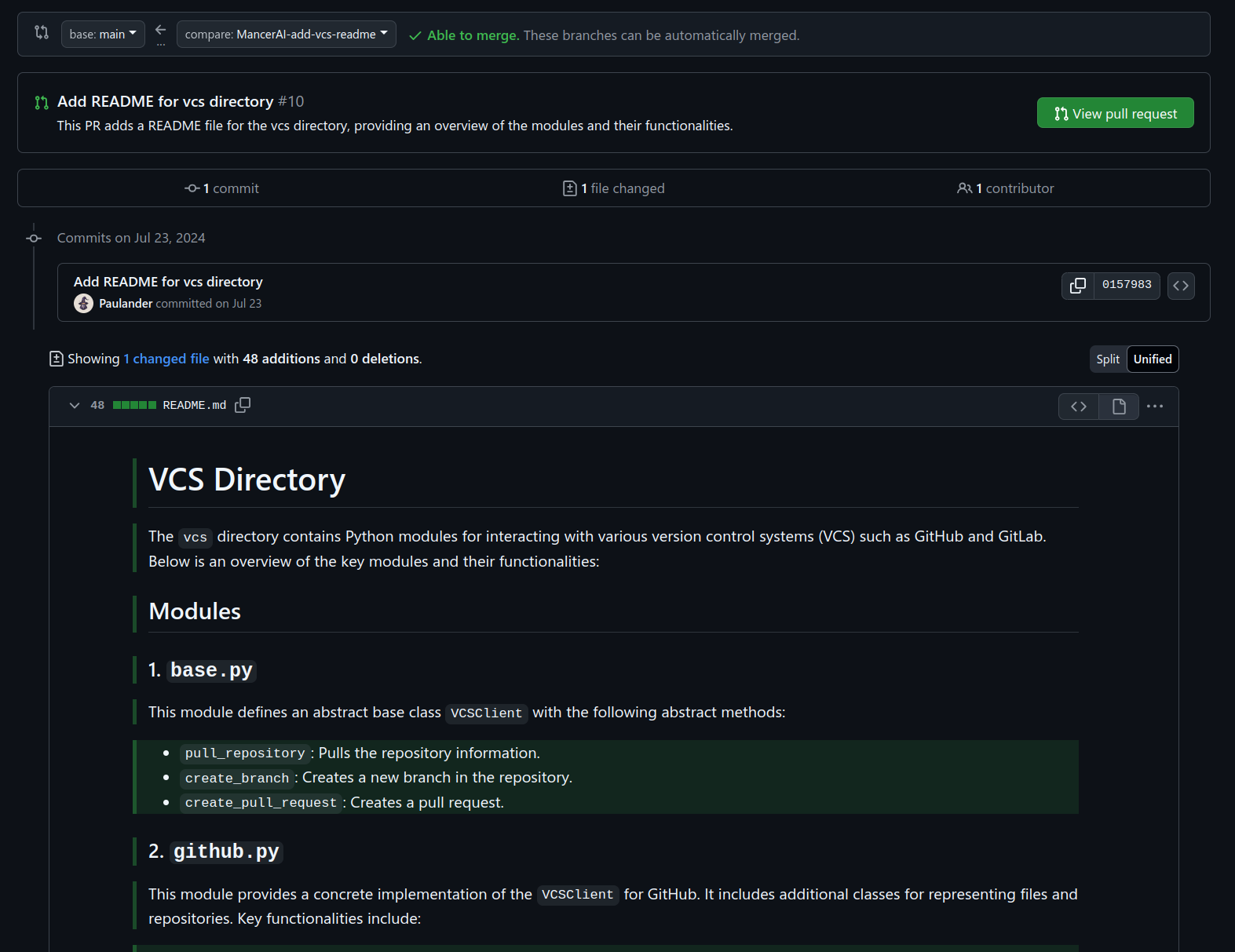
Task: Click the 'Commits on Jul 23, 2024' text
Action: click(131, 238)
